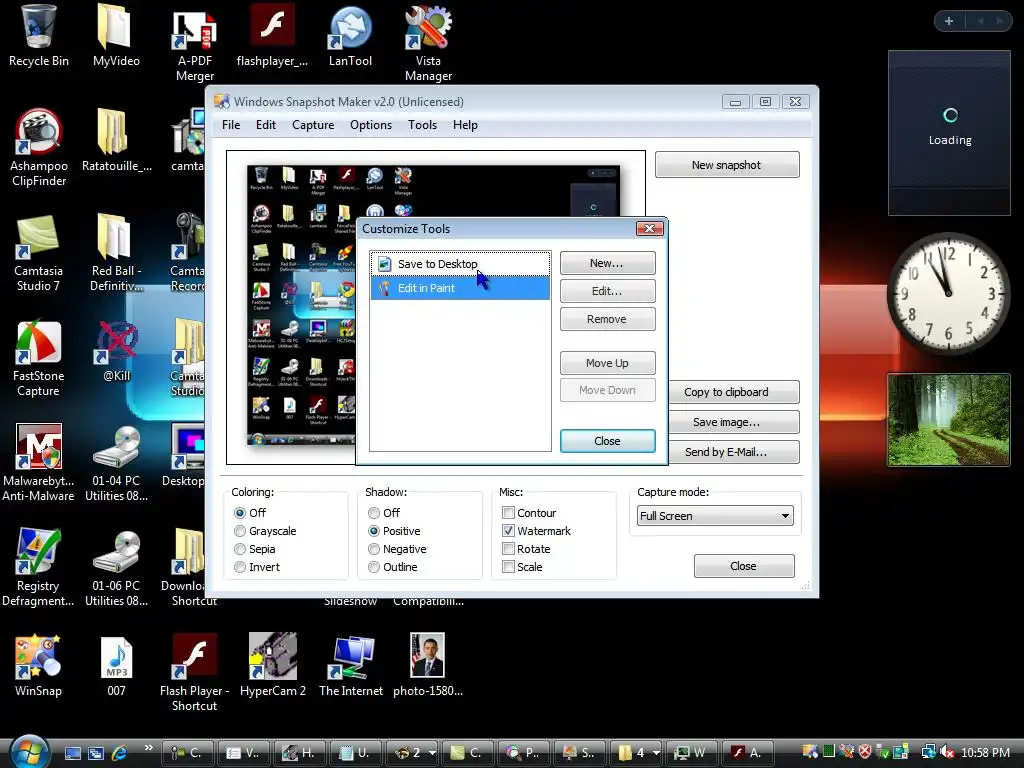Expand quick launch overflow chevron
The image size is (1024, 768).
click(x=148, y=748)
